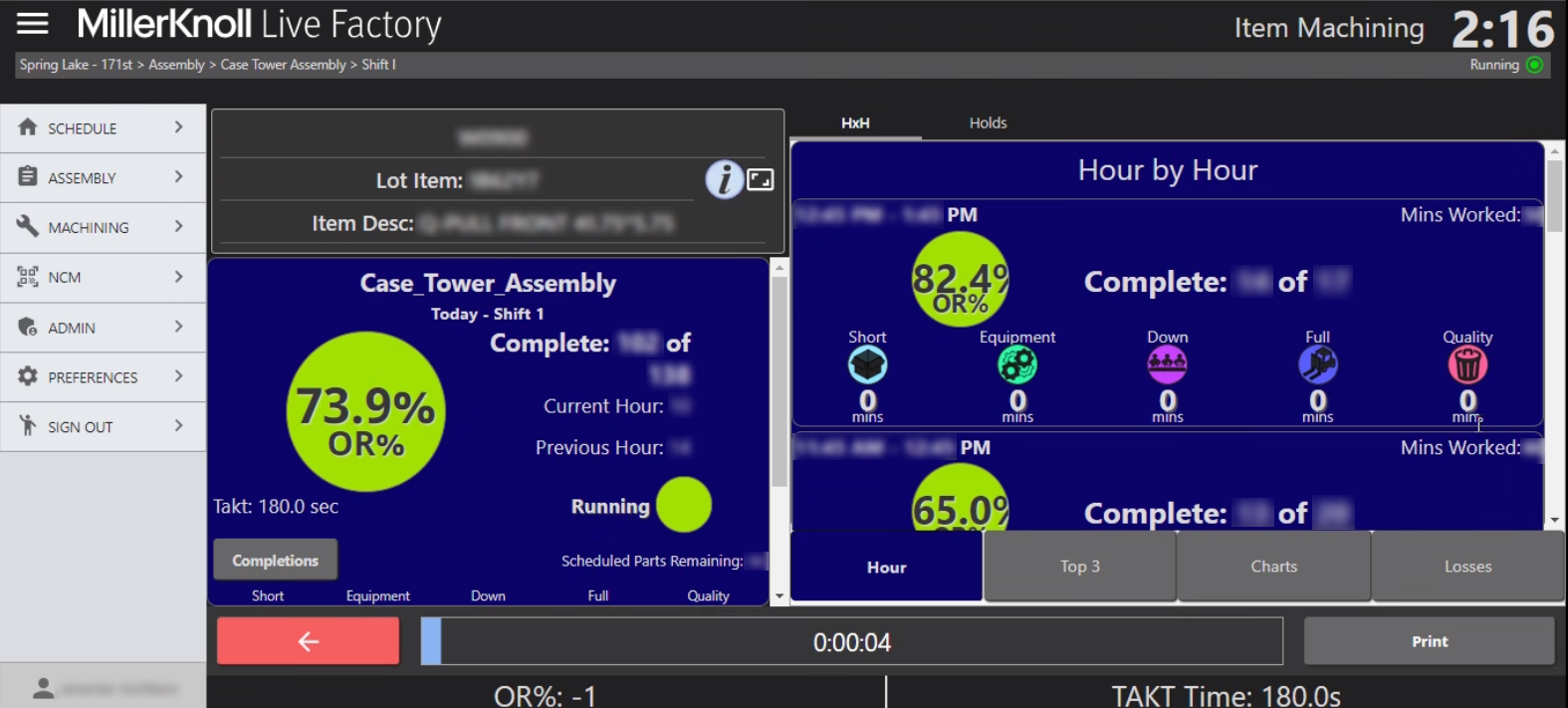The image size is (1568, 708).
Task: Click the Item Machining header text
Action: coord(1329,28)
